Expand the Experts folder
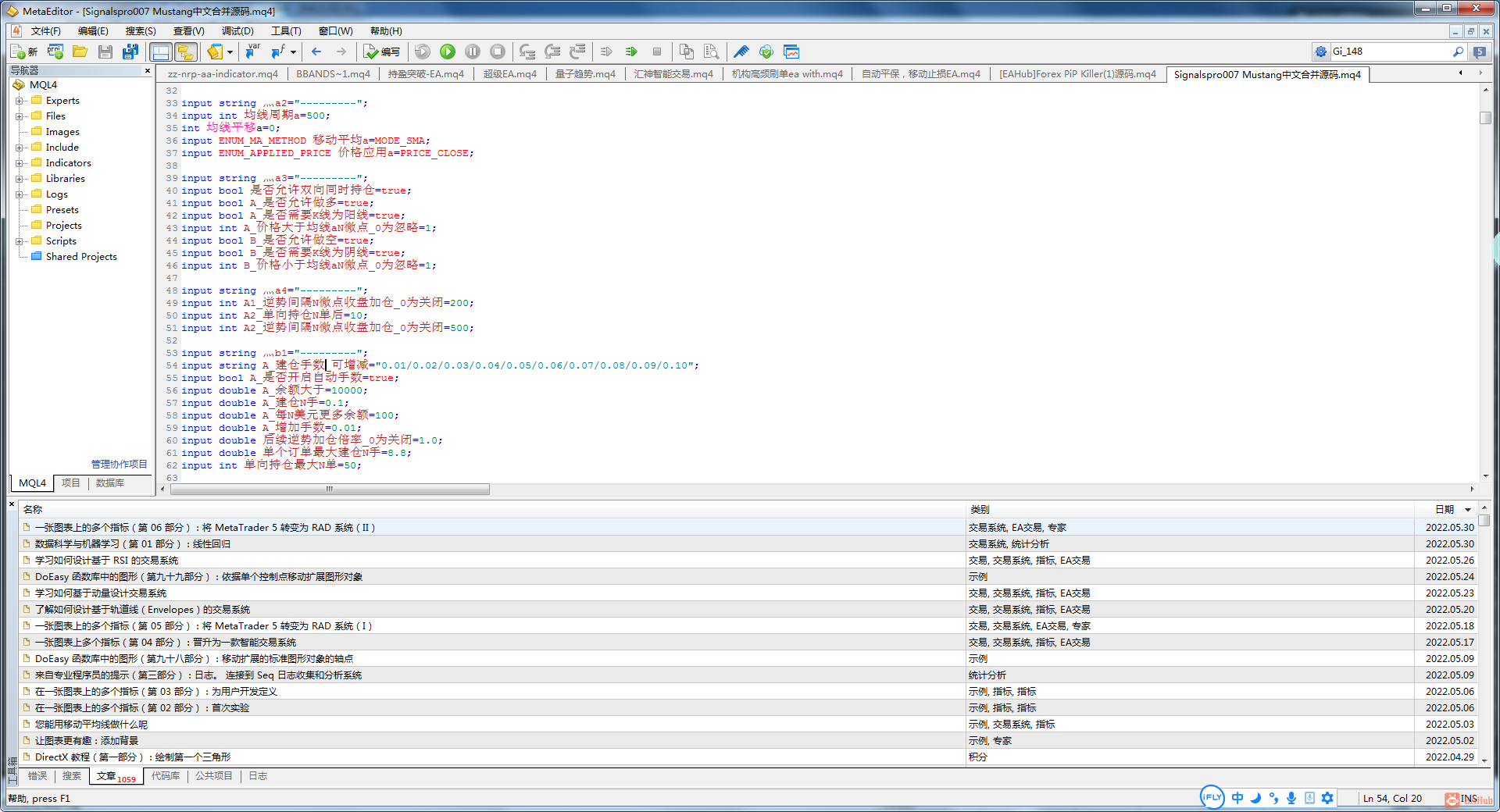The image size is (1500, 812). [x=20, y=101]
